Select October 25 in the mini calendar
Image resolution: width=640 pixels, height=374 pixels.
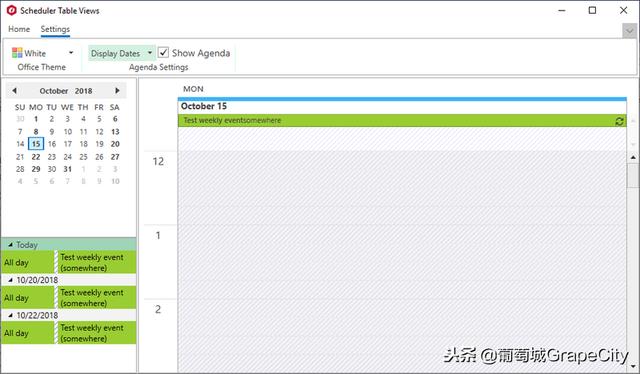pos(83,156)
